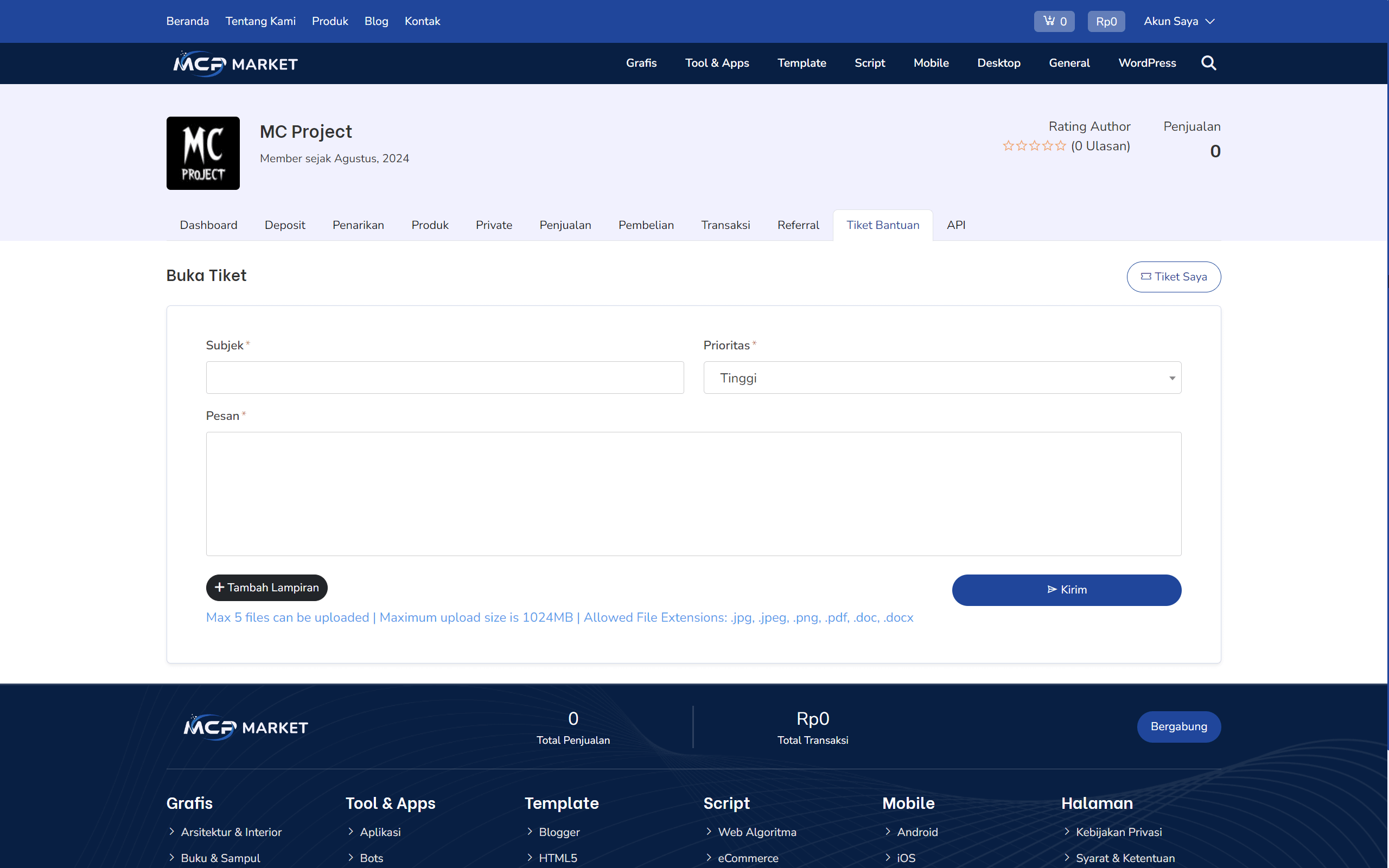Click the MCP Market logo
The image size is (1389, 868).
[234, 63]
